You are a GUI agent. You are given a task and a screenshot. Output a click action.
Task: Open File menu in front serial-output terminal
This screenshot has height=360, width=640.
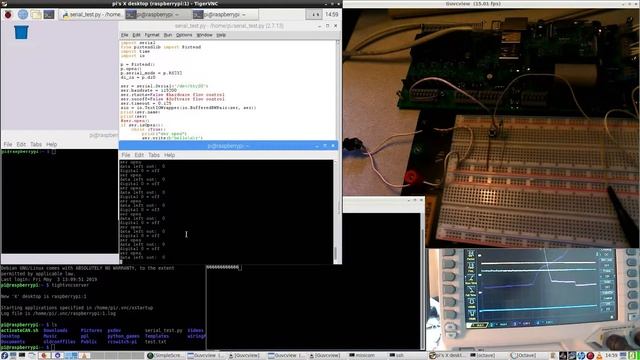(126, 155)
